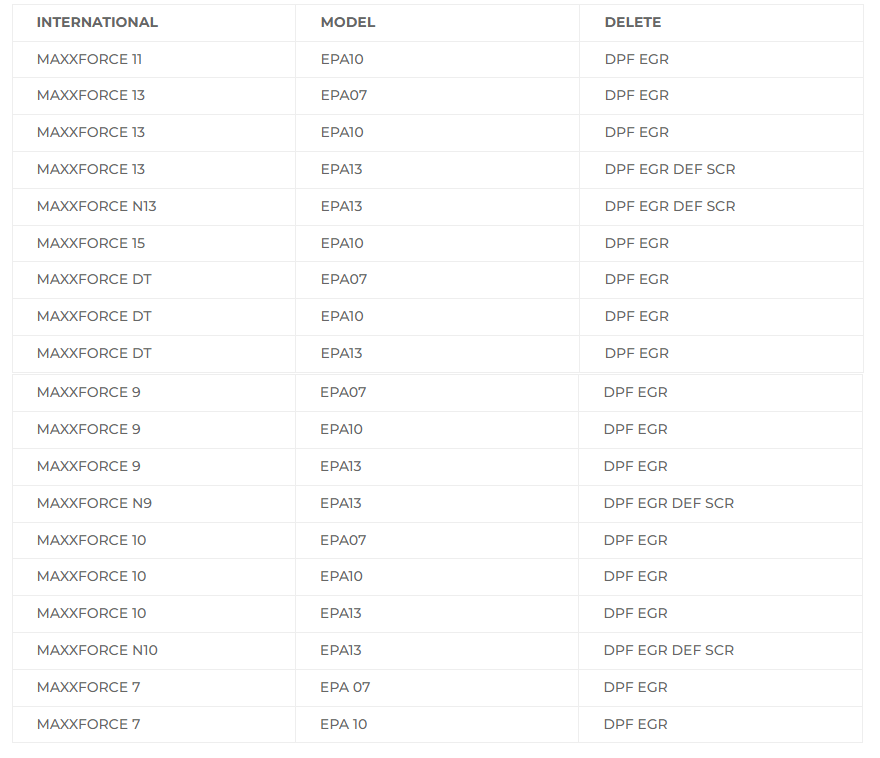Screen dimensions: 880x758
Task: Click the MAXXFORCE 15 cell
Action: pos(91,243)
